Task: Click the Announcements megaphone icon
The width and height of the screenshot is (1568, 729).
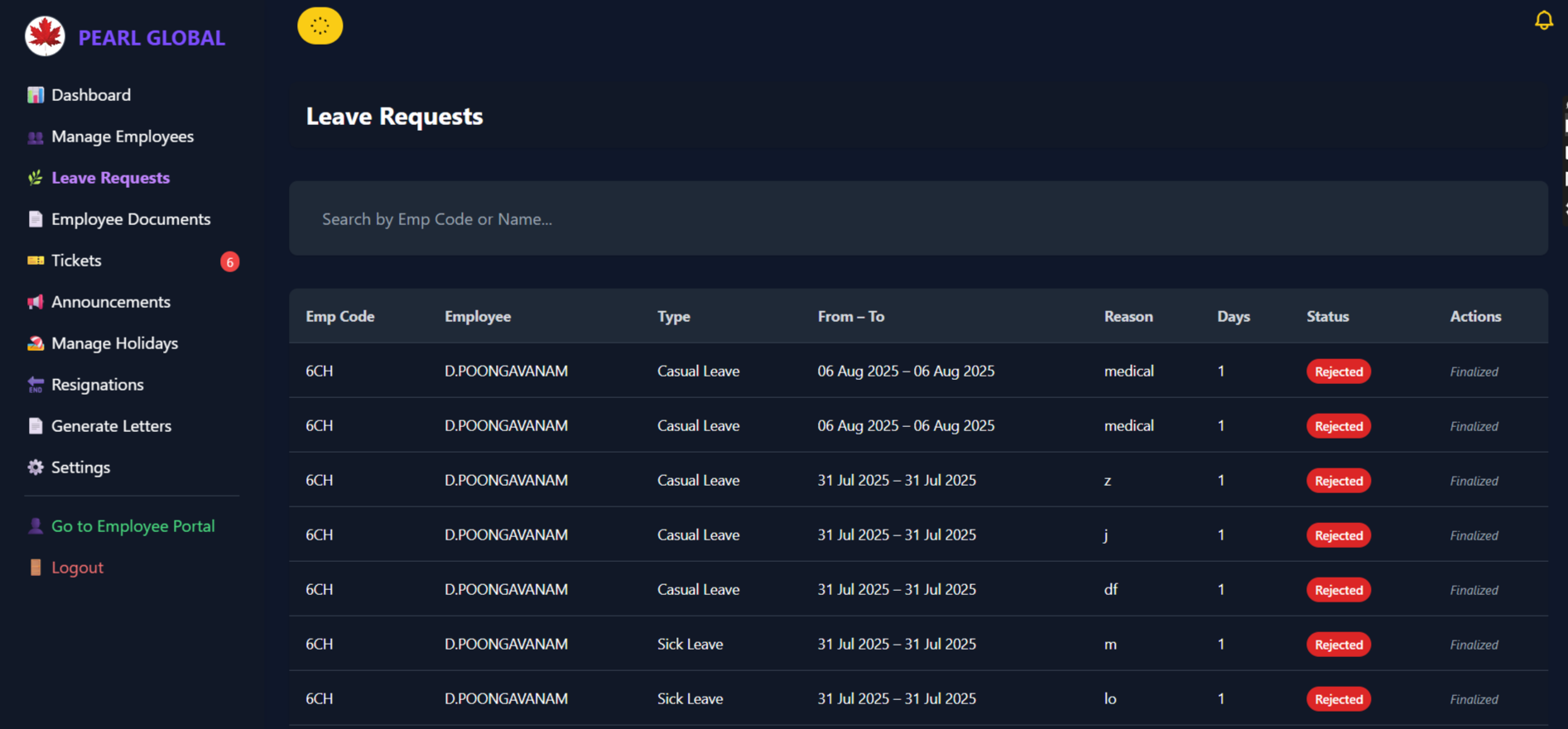Action: pos(35,302)
